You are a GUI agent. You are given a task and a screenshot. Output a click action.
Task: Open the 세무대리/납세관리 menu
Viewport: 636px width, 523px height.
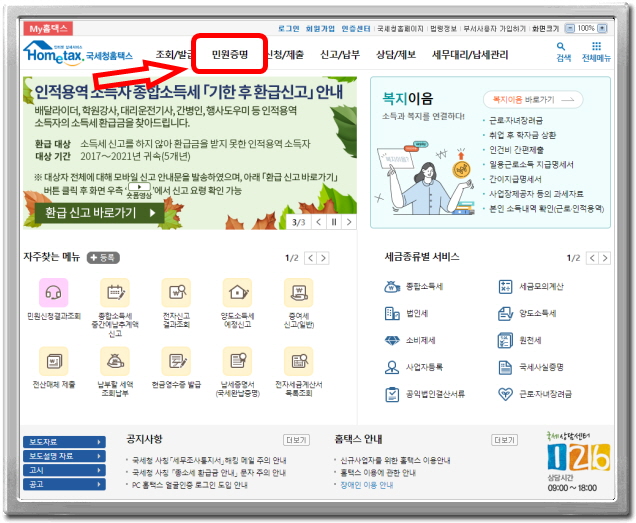coord(470,54)
